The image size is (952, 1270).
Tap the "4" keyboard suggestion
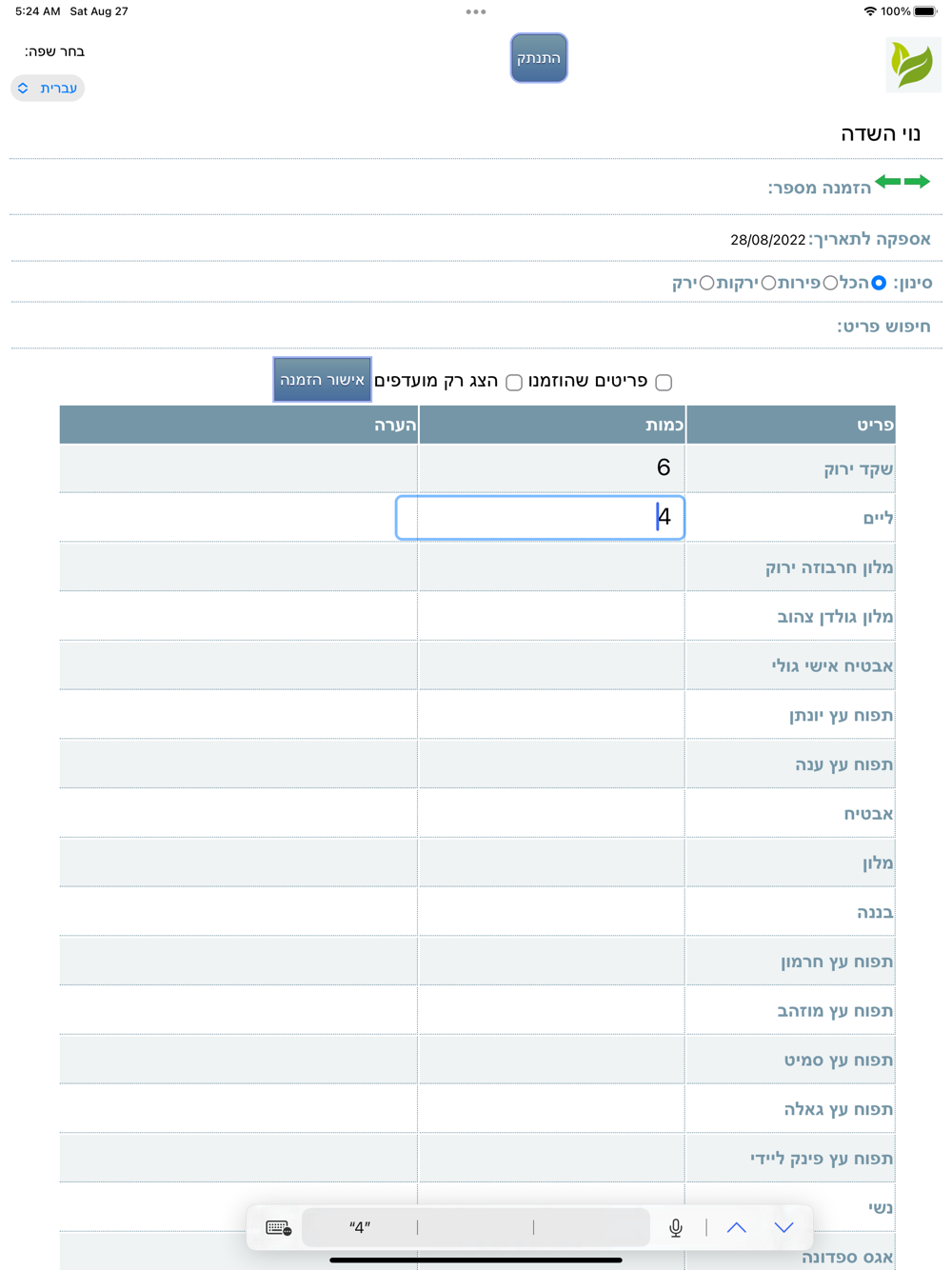[x=359, y=1228]
